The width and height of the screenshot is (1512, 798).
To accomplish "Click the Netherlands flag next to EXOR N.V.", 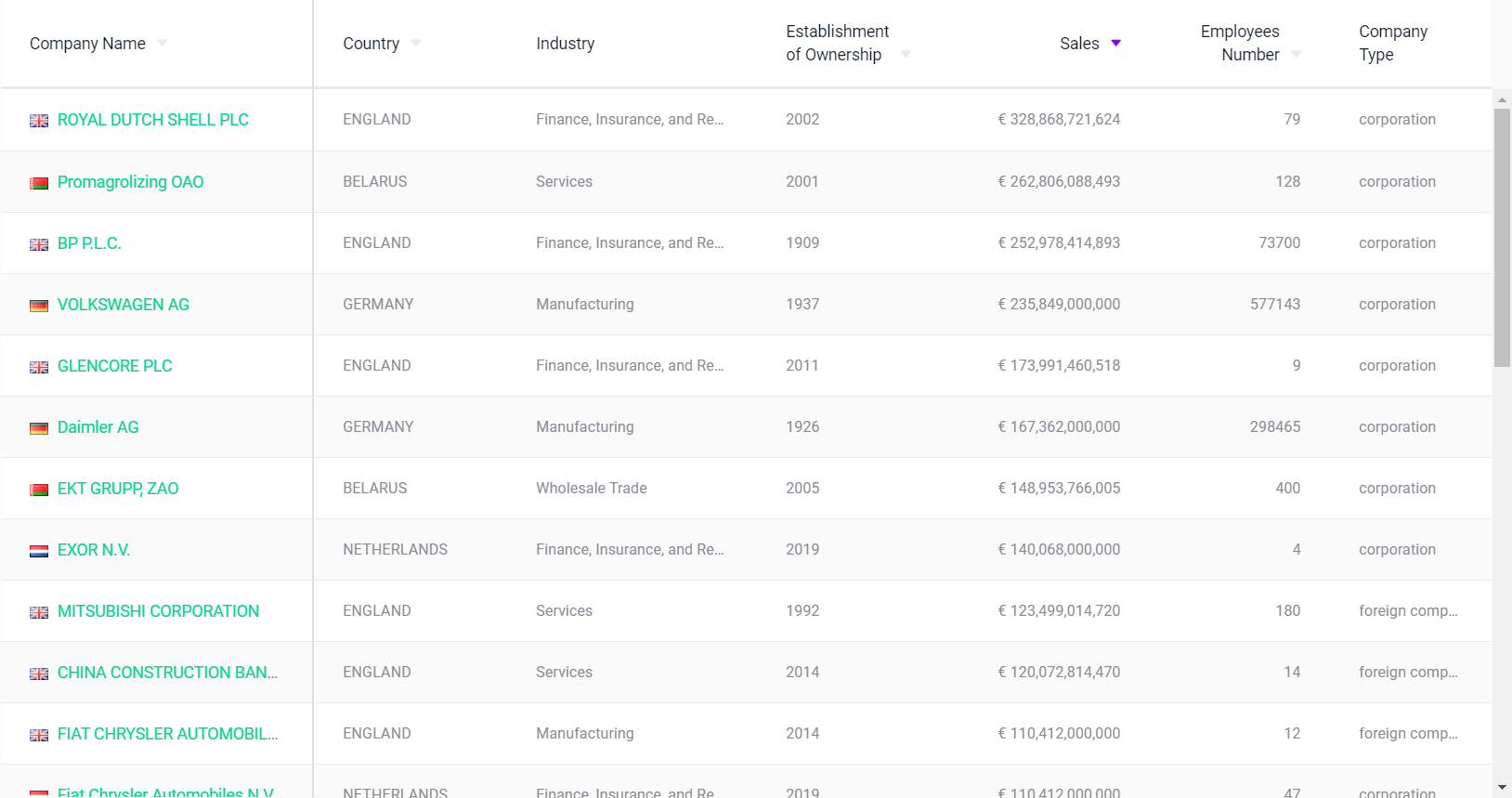I will (39, 551).
